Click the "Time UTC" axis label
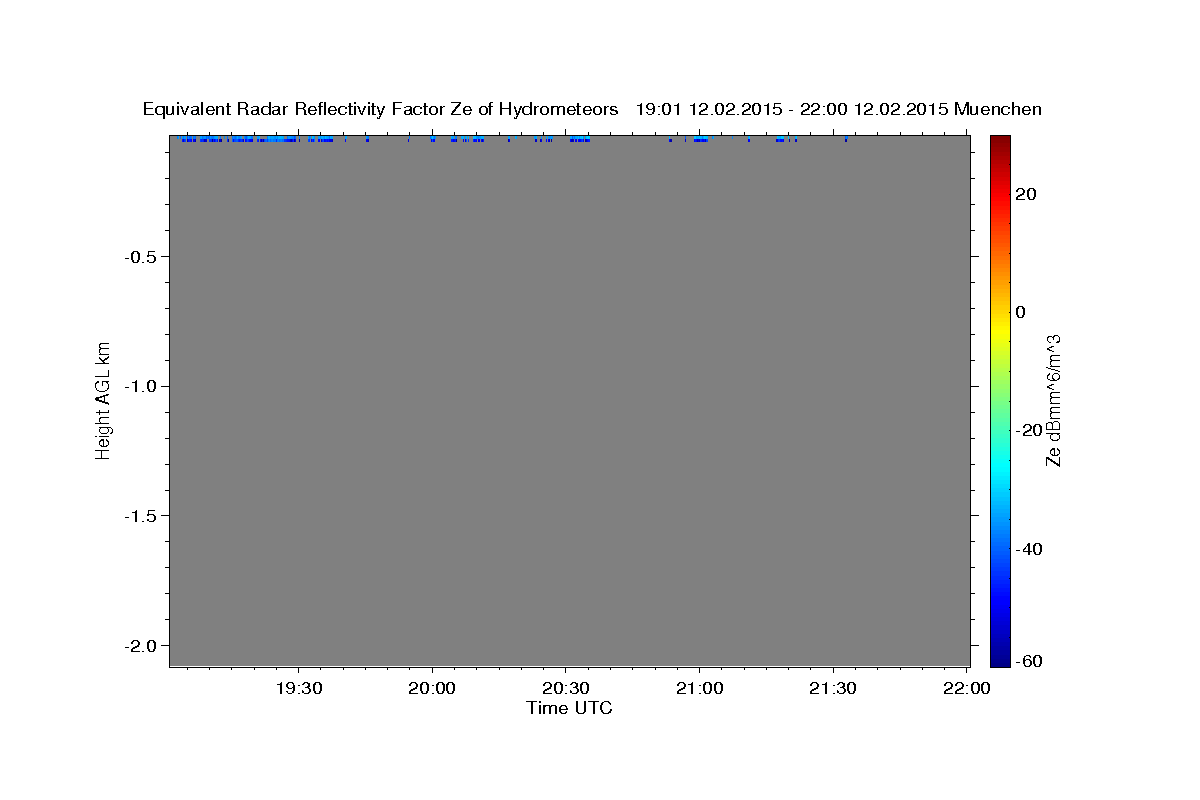1200x800 pixels. pos(569,708)
